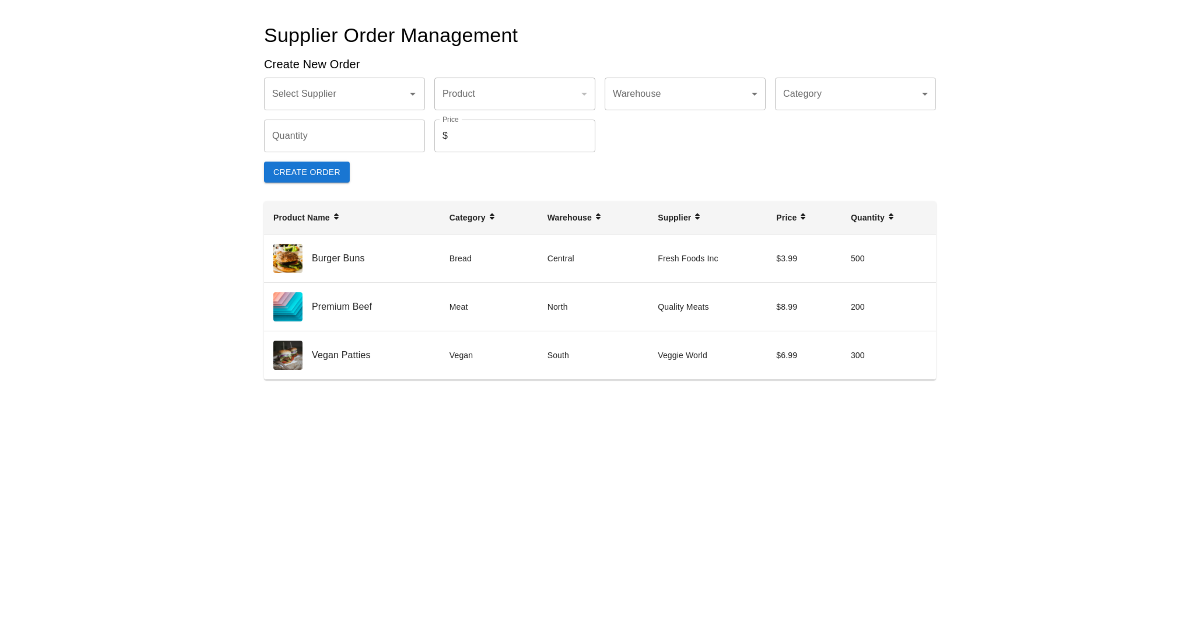The image size is (1200, 630).
Task: Sort by Quantity column icon
Action: tap(891, 217)
